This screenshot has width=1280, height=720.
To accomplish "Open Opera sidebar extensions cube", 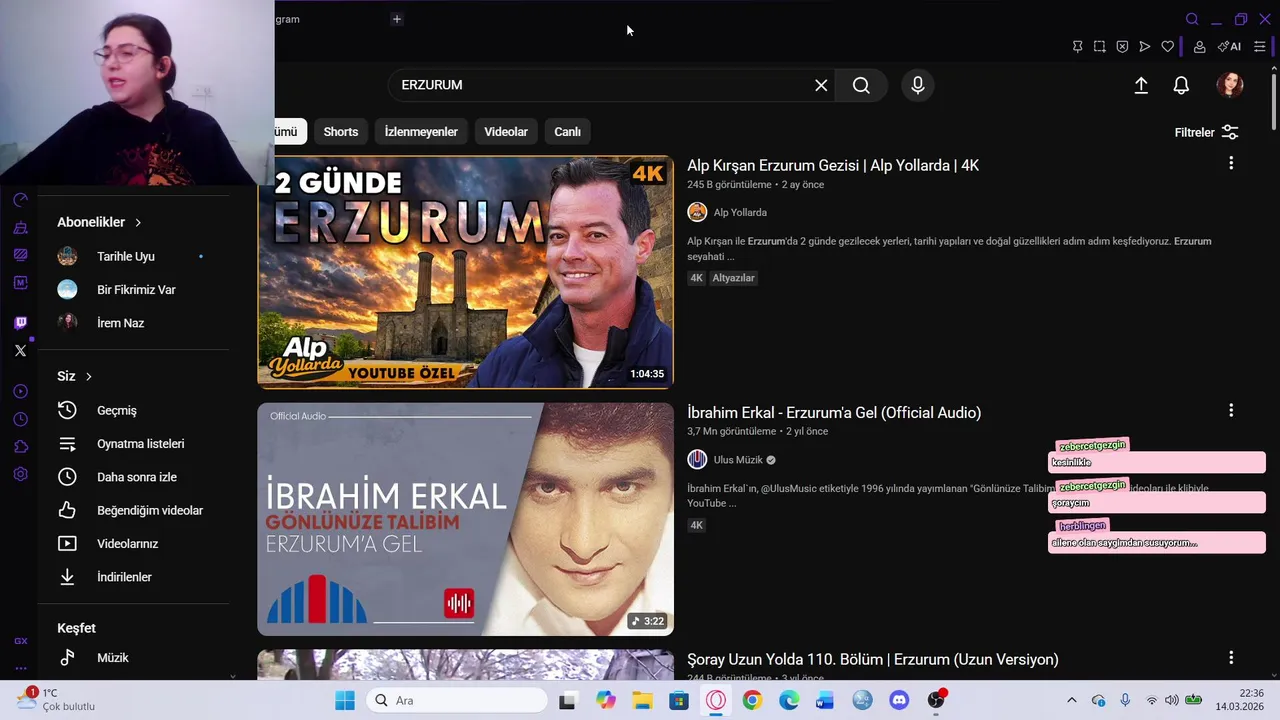I will pyautogui.click(x=20, y=446).
